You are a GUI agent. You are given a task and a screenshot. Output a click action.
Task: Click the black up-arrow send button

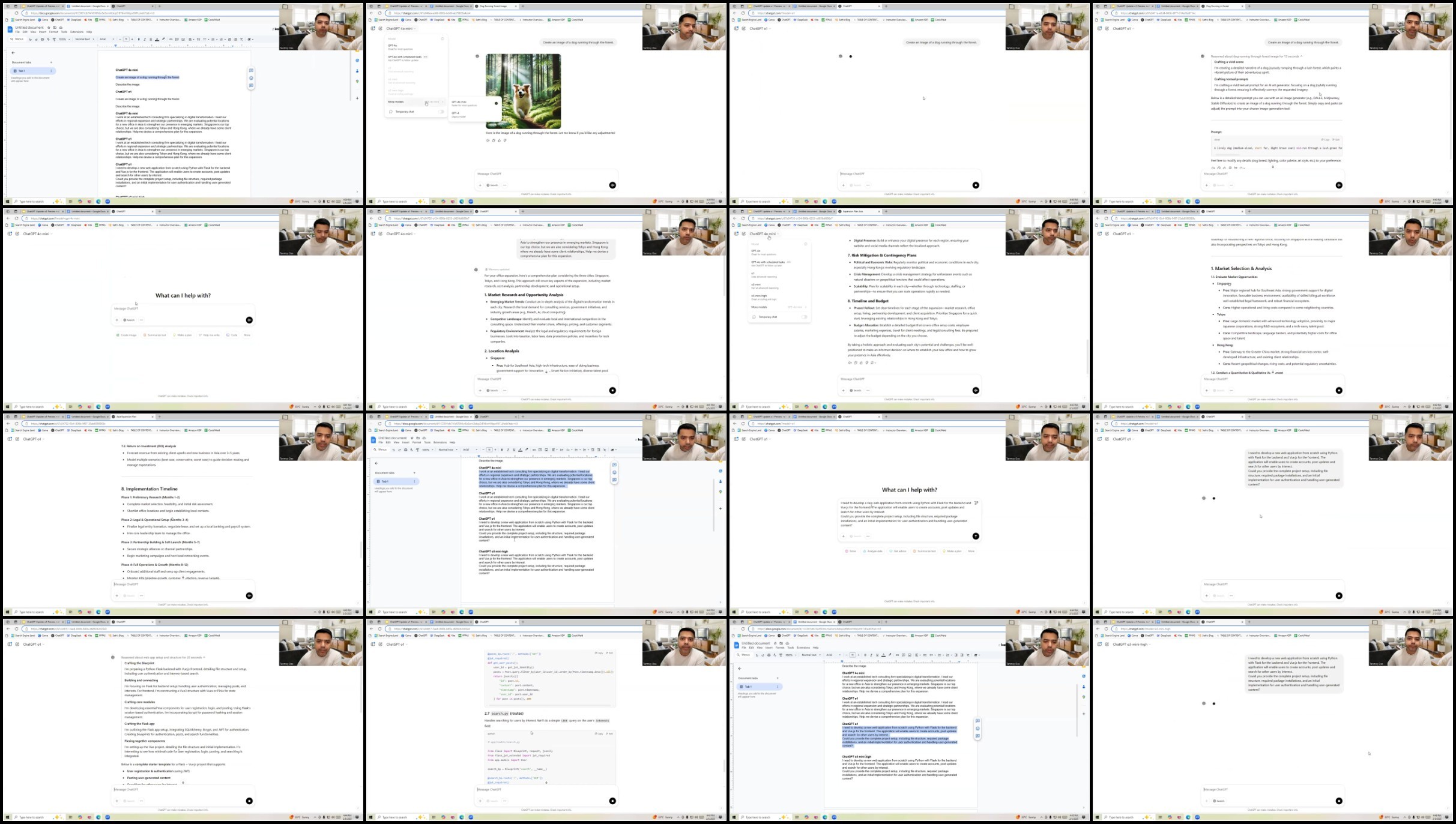[975, 536]
